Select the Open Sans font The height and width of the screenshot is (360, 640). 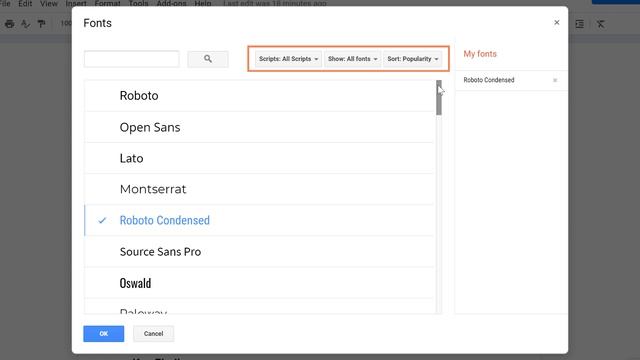click(x=260, y=127)
